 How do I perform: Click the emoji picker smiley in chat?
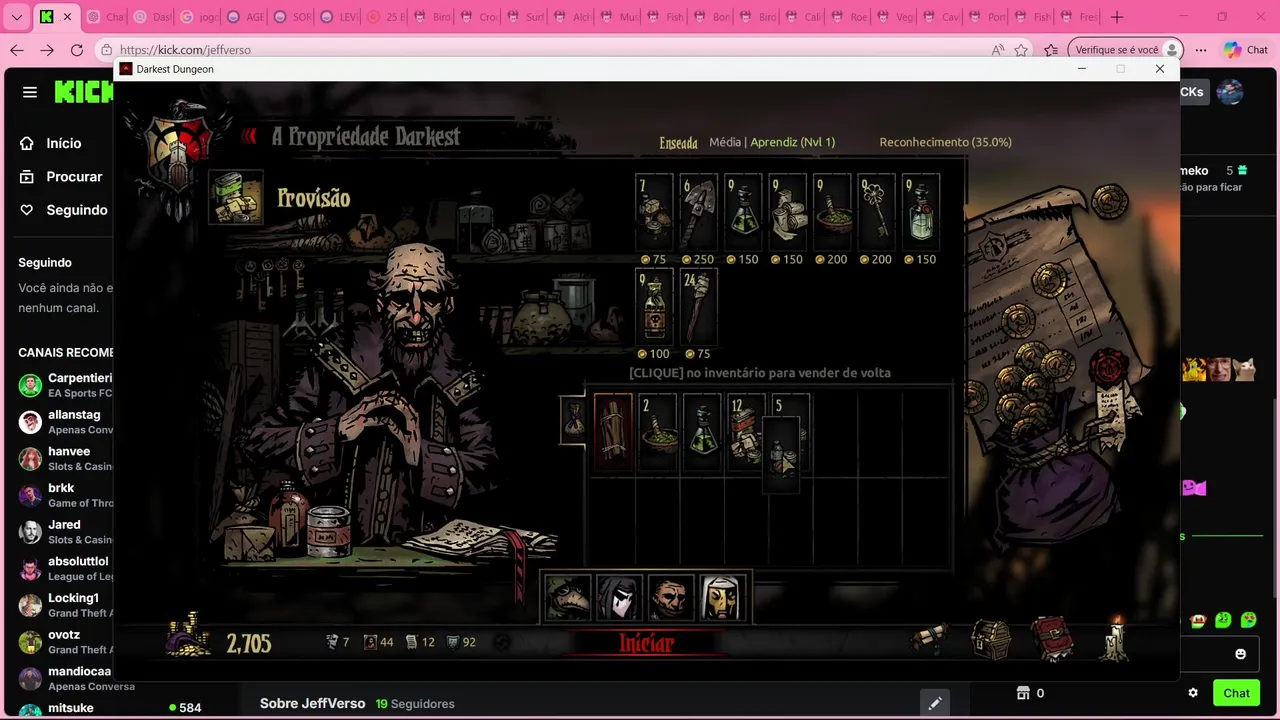[x=1240, y=654]
